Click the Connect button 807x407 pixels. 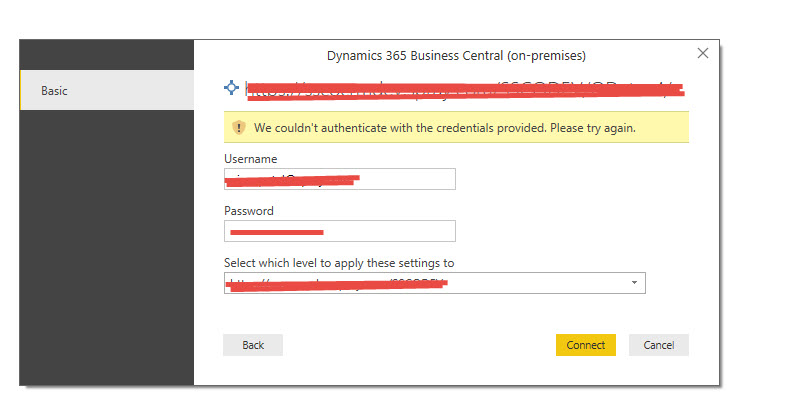pos(586,345)
